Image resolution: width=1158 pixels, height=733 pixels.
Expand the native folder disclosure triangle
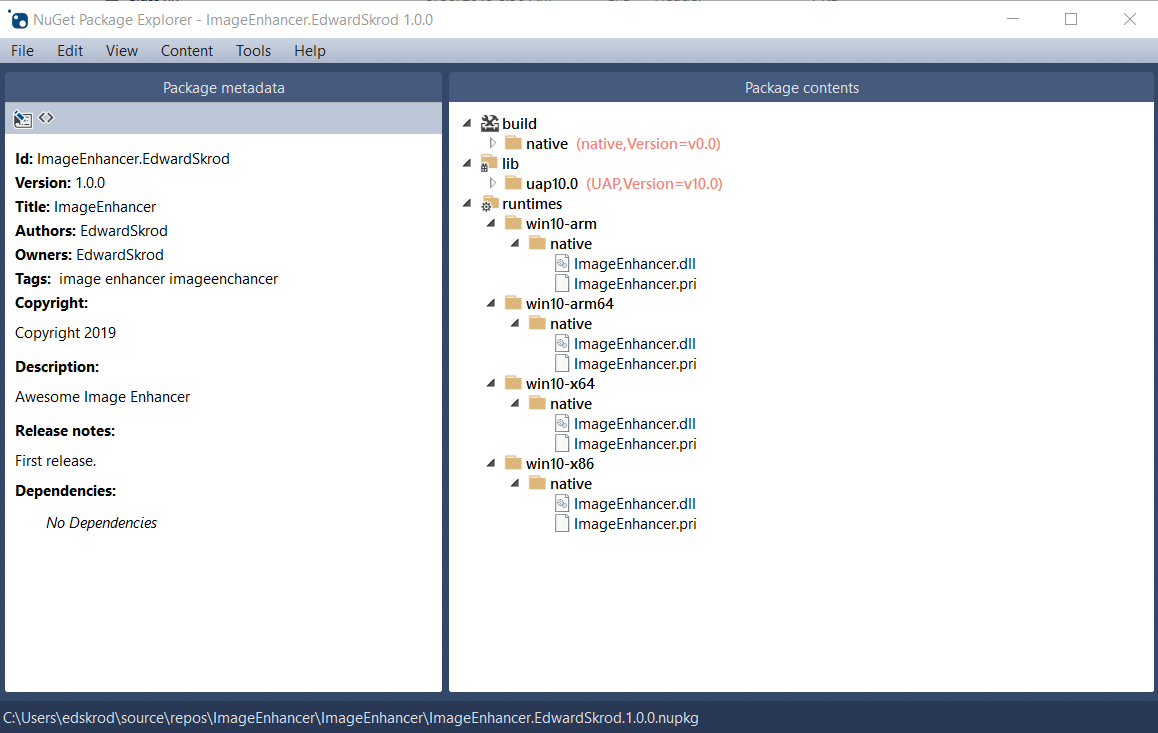coord(491,143)
